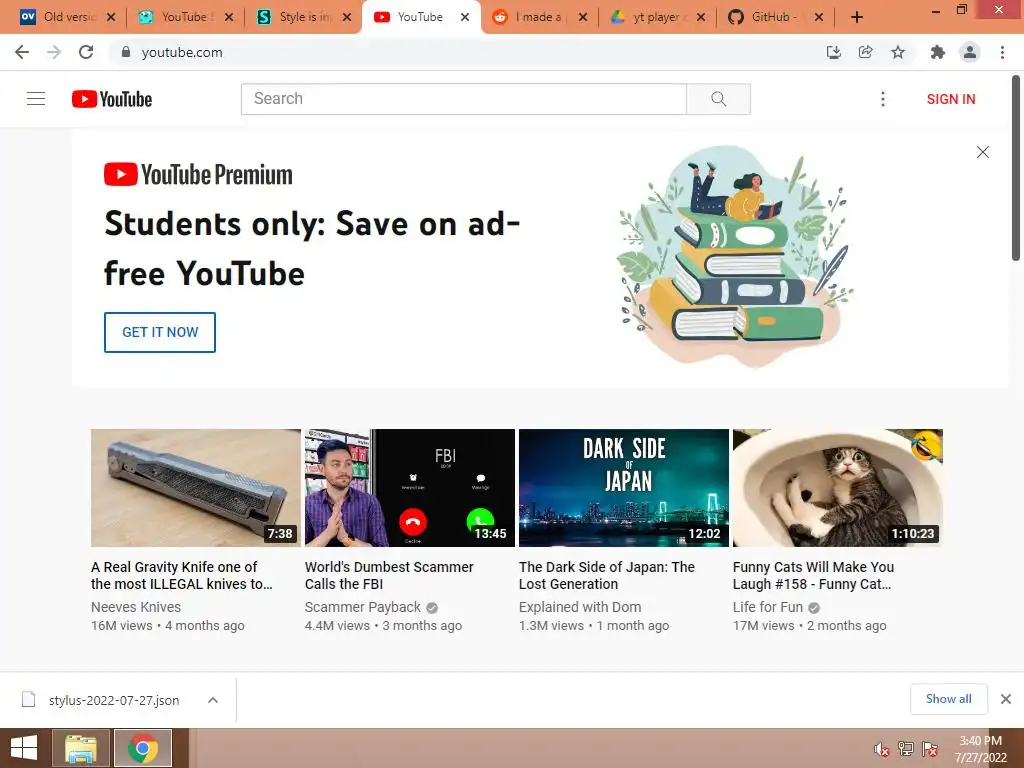Close the downloads bar
Image resolution: width=1024 pixels, height=768 pixels.
coord(1006,699)
